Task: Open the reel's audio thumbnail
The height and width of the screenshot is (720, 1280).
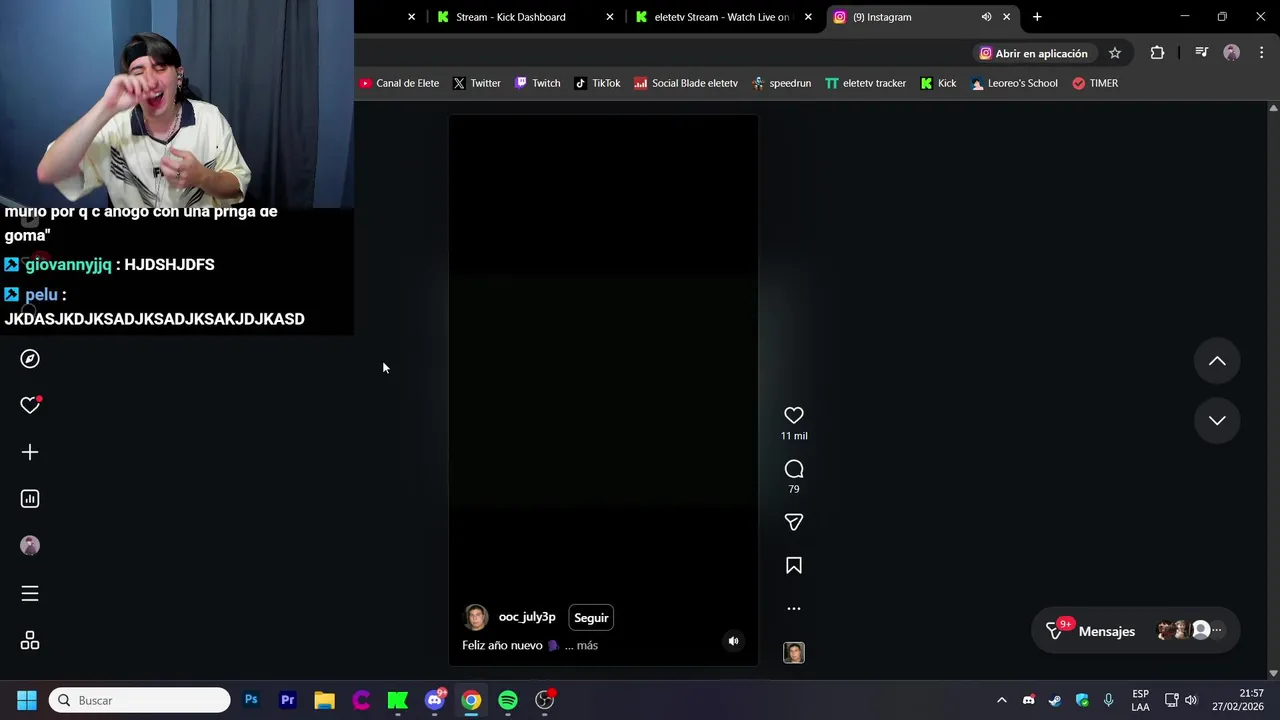Action: (x=793, y=653)
